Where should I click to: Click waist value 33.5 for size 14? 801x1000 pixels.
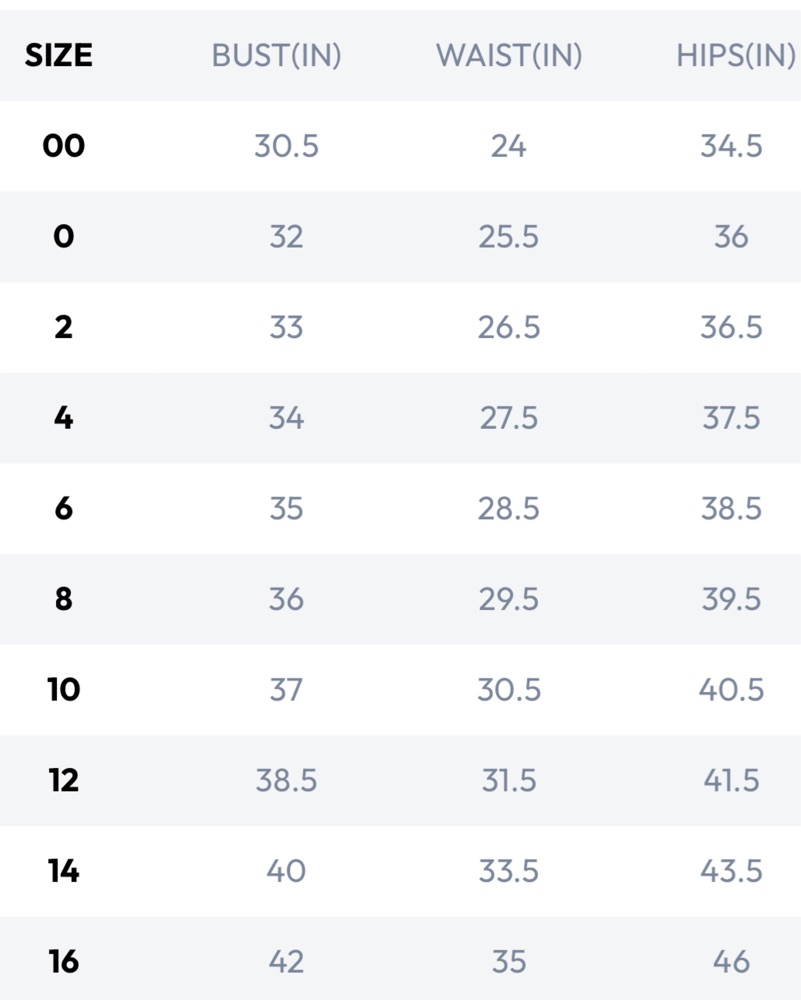(x=509, y=871)
